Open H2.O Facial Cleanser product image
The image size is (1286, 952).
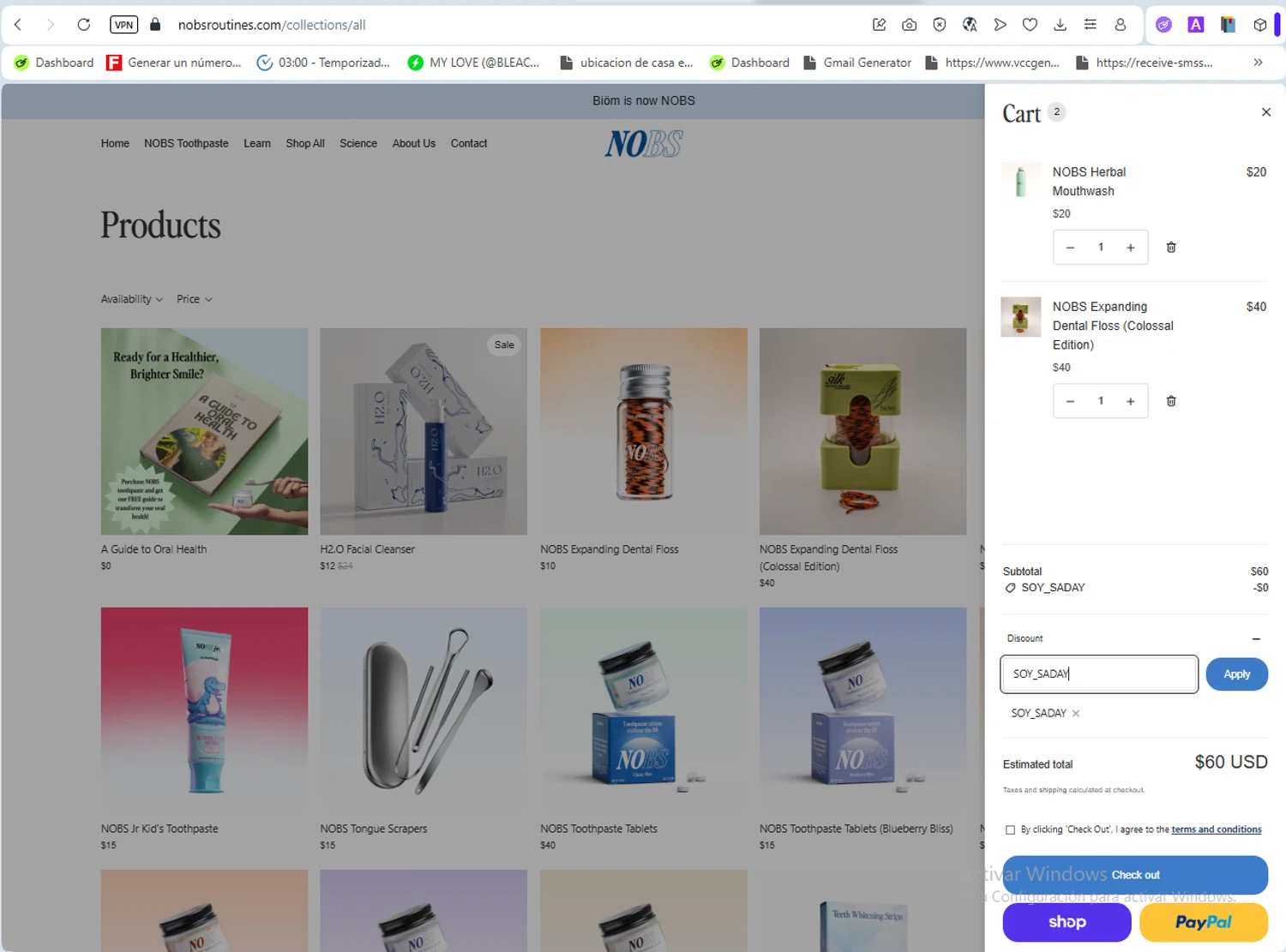(424, 432)
